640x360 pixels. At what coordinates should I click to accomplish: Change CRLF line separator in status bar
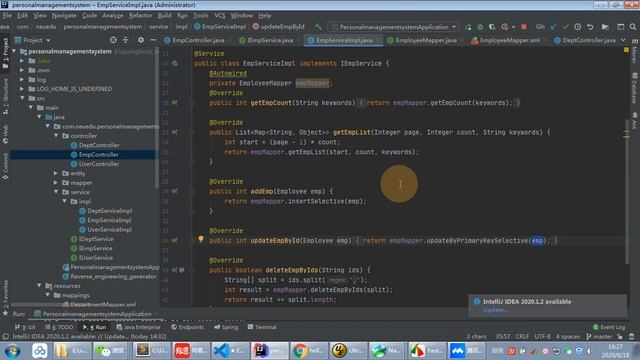(522, 337)
